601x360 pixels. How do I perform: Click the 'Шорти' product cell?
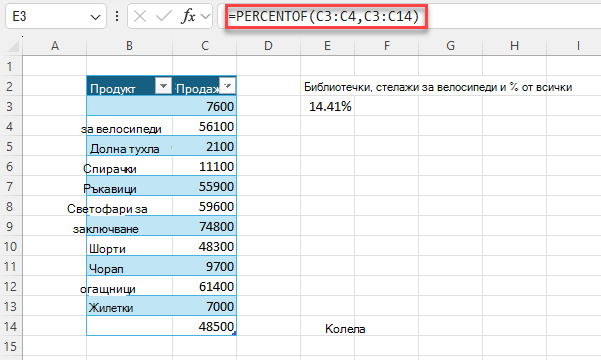click(x=130, y=246)
